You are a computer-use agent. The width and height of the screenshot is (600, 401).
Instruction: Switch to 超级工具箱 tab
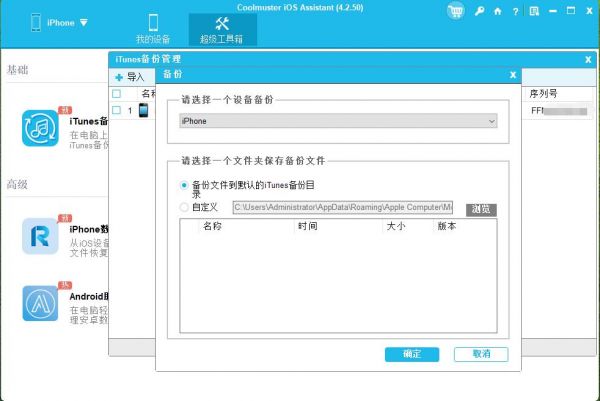[x=222, y=30]
